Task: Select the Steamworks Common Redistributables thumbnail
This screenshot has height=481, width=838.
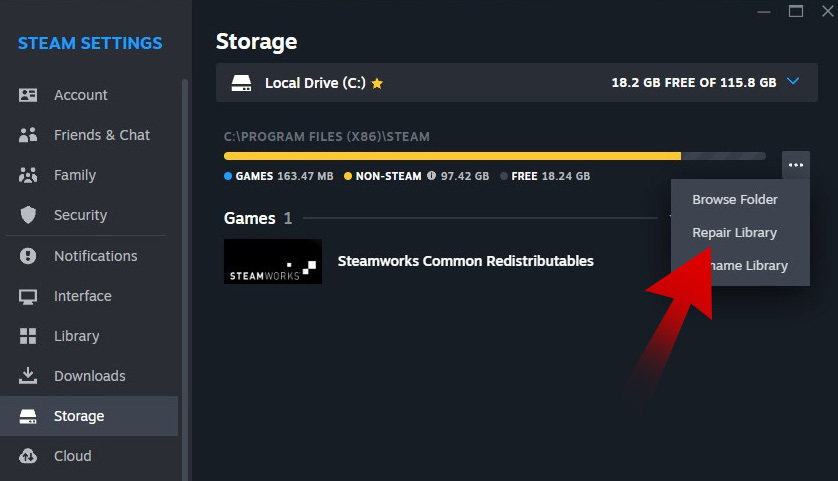Action: [273, 261]
